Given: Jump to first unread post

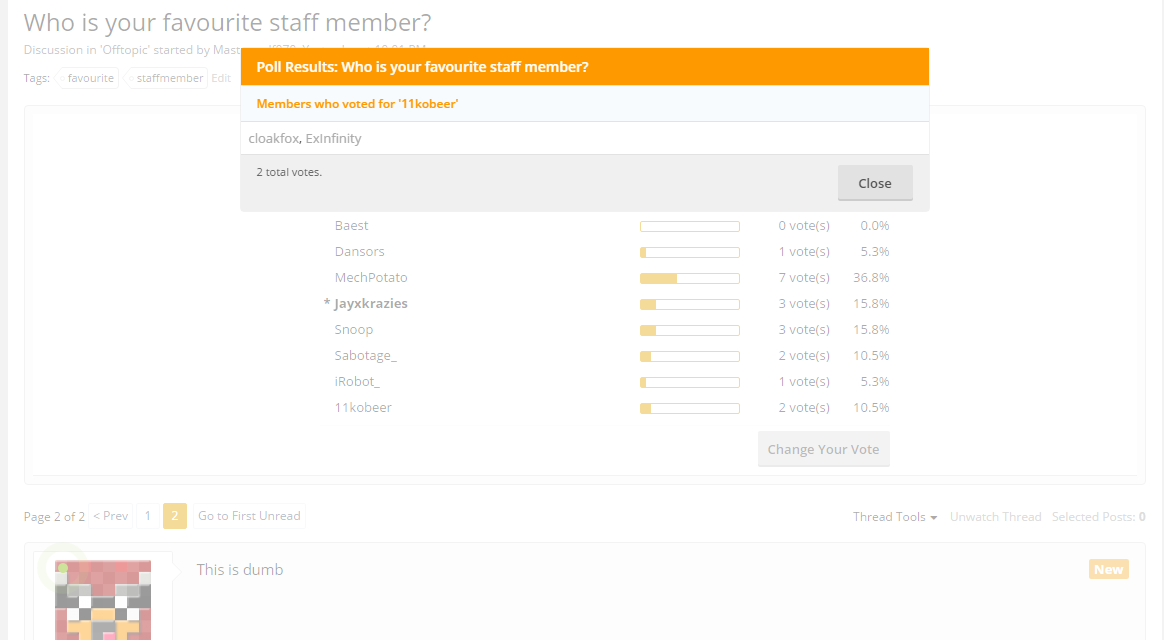Looking at the screenshot, I should coord(249,516).
